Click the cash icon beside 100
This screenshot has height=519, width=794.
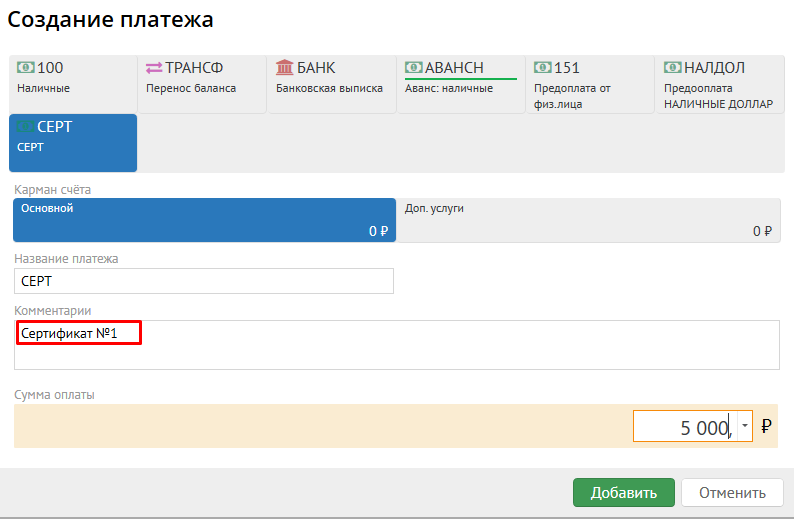point(26,67)
